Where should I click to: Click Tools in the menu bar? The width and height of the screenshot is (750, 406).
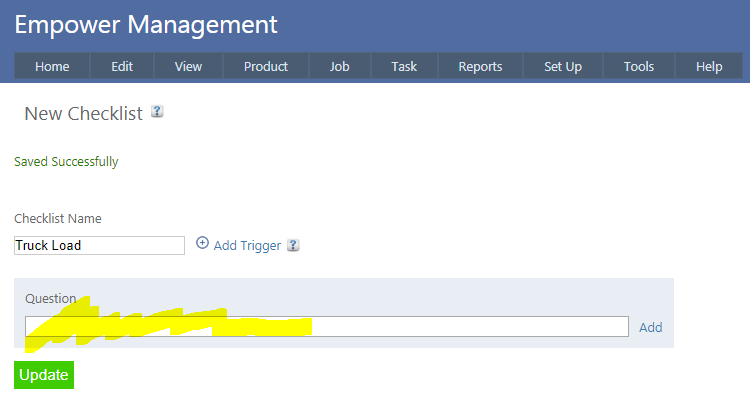click(x=639, y=66)
